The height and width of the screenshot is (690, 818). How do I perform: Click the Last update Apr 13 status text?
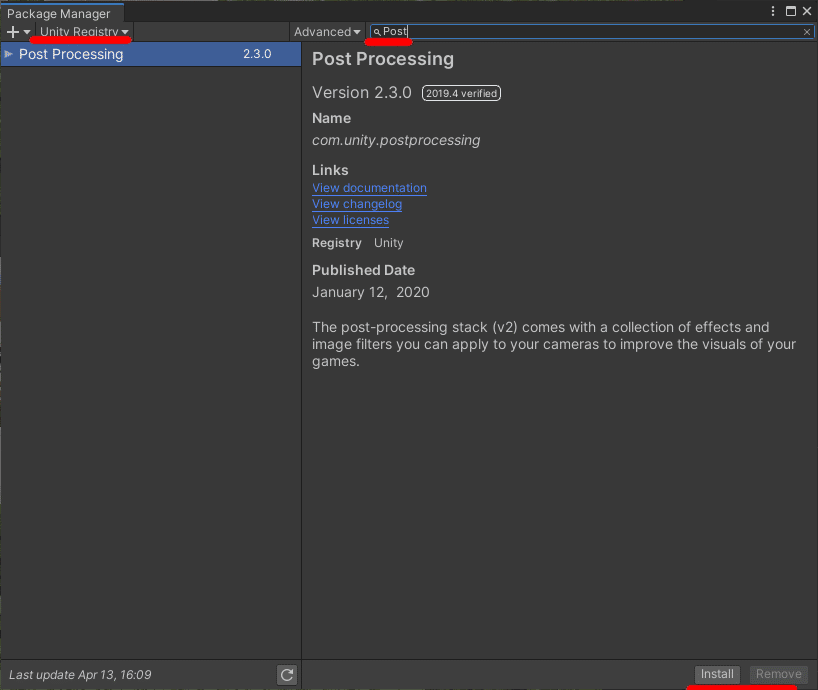80,675
